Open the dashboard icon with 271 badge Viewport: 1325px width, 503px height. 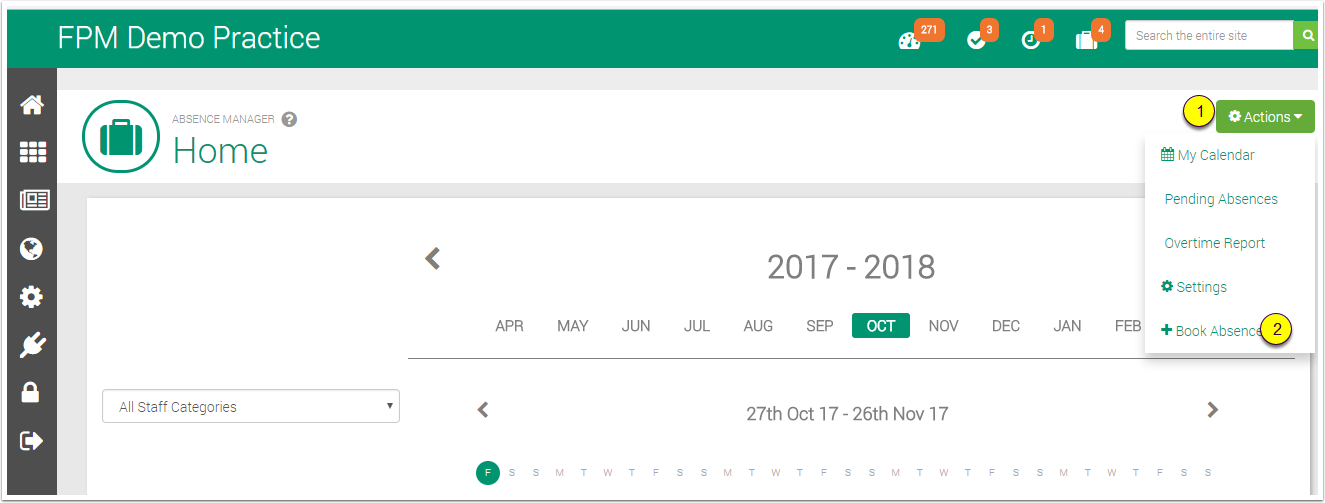click(909, 40)
